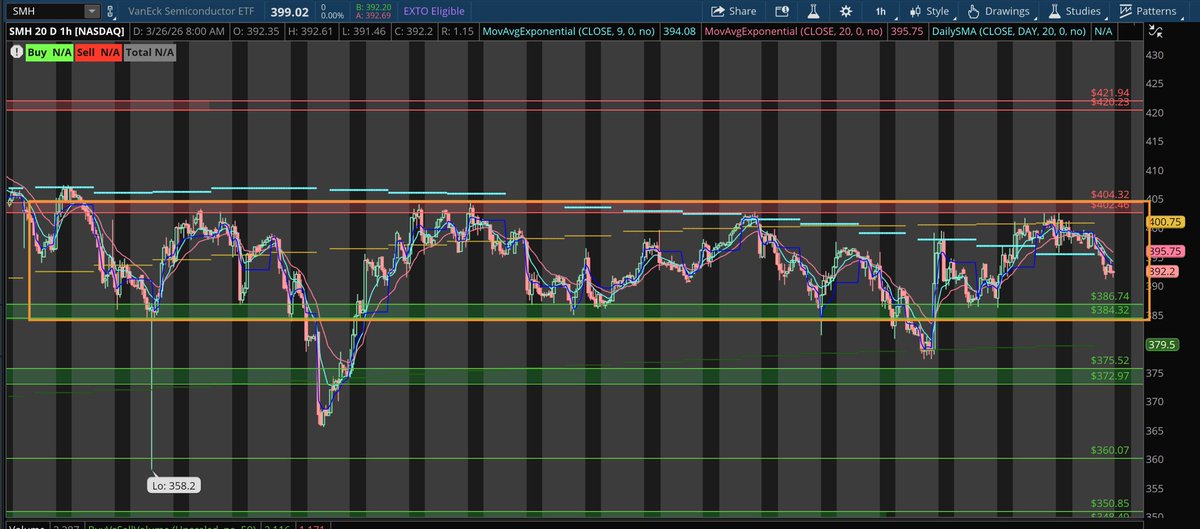Click the $404.32 price level label
This screenshot has height=529, width=1200.
[x=1109, y=194]
